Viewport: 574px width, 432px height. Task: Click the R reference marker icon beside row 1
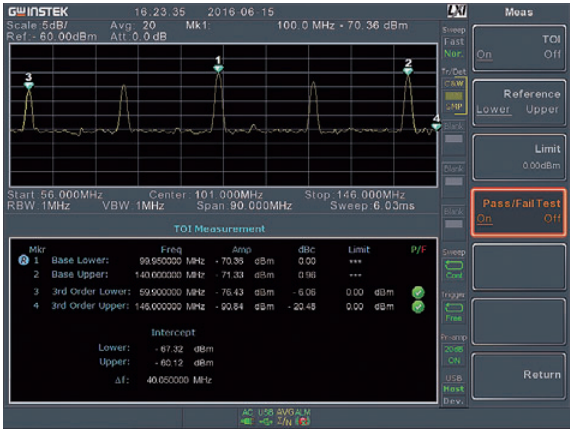point(23,260)
